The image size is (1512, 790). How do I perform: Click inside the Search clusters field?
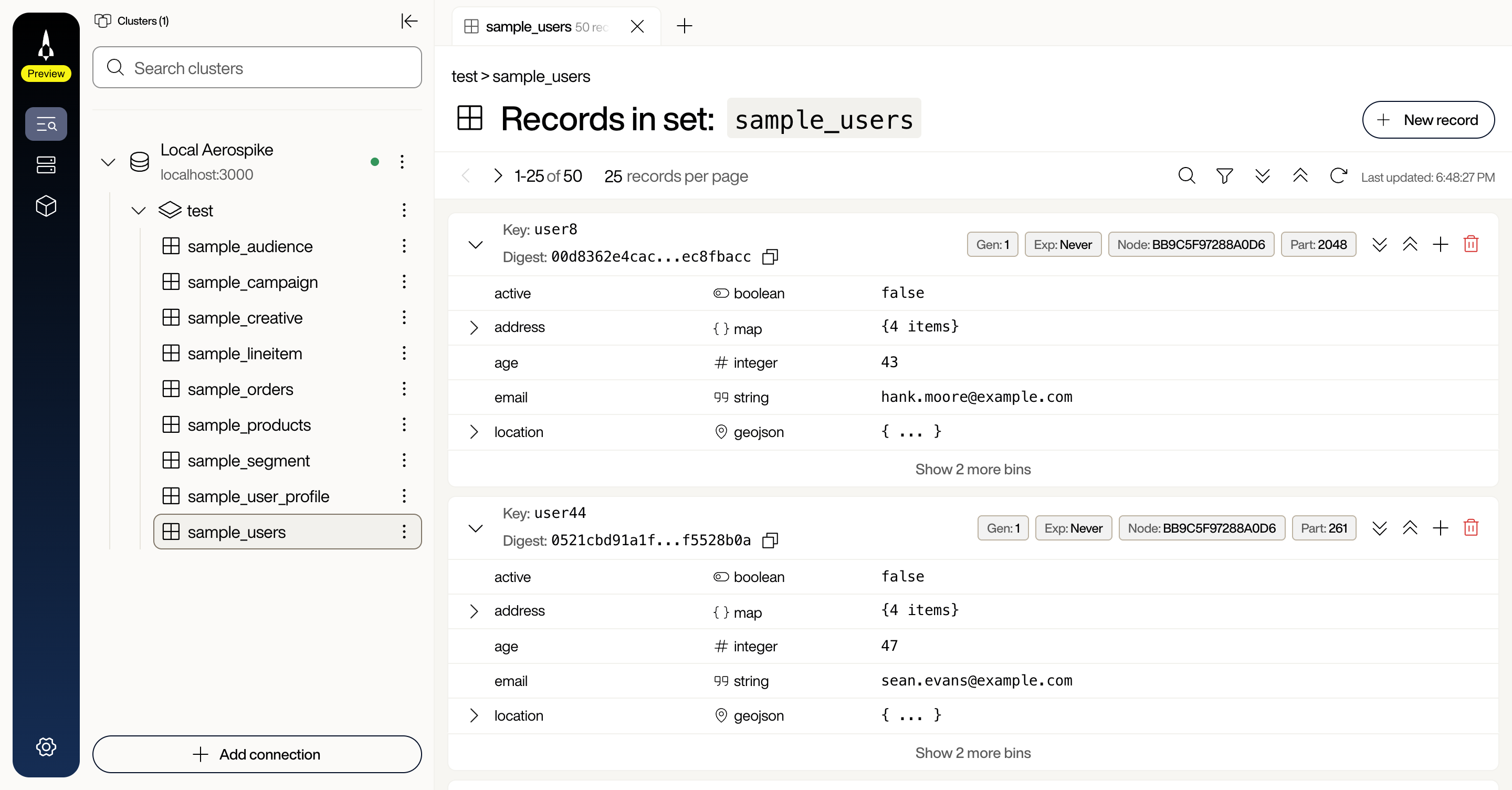257,68
